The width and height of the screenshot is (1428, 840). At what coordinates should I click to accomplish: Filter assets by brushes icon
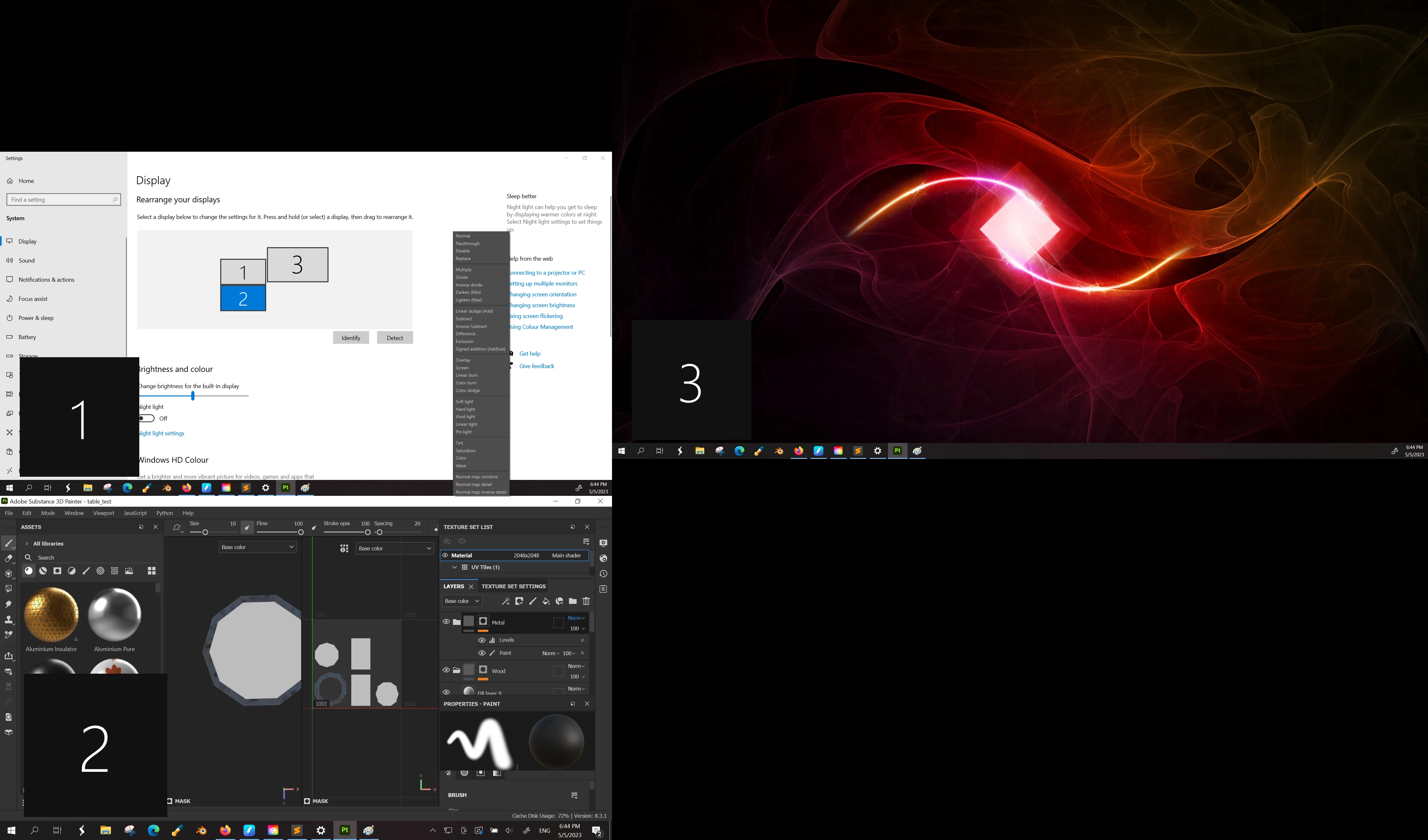(86, 571)
